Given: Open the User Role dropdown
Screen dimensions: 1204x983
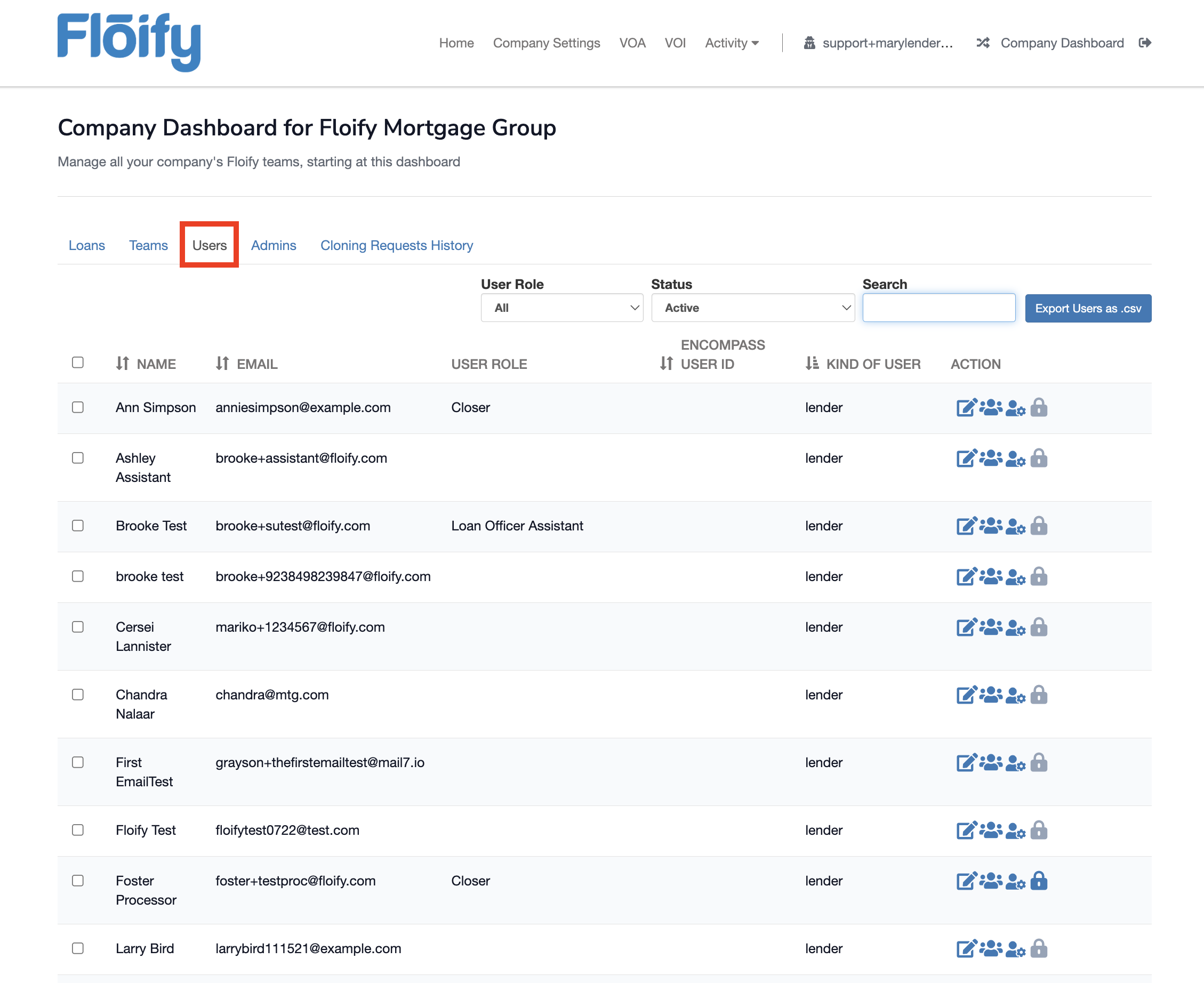Looking at the screenshot, I should [x=561, y=308].
